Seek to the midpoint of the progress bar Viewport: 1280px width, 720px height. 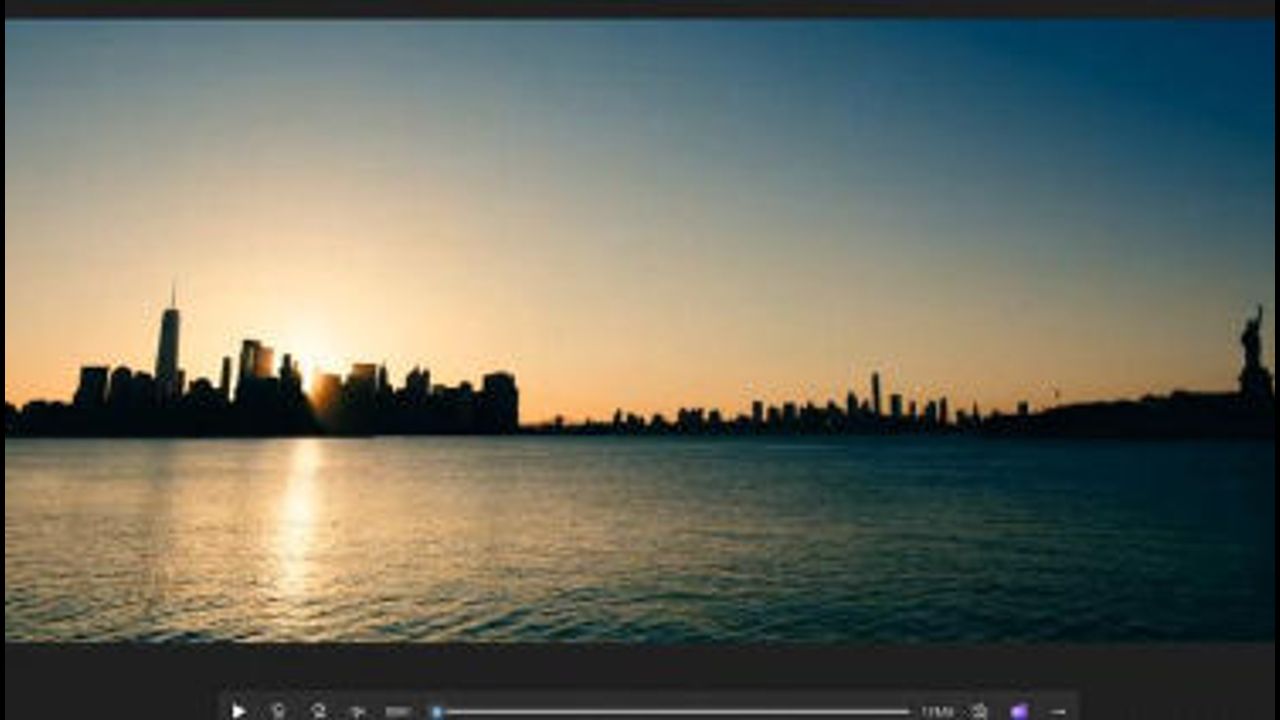coord(672,711)
